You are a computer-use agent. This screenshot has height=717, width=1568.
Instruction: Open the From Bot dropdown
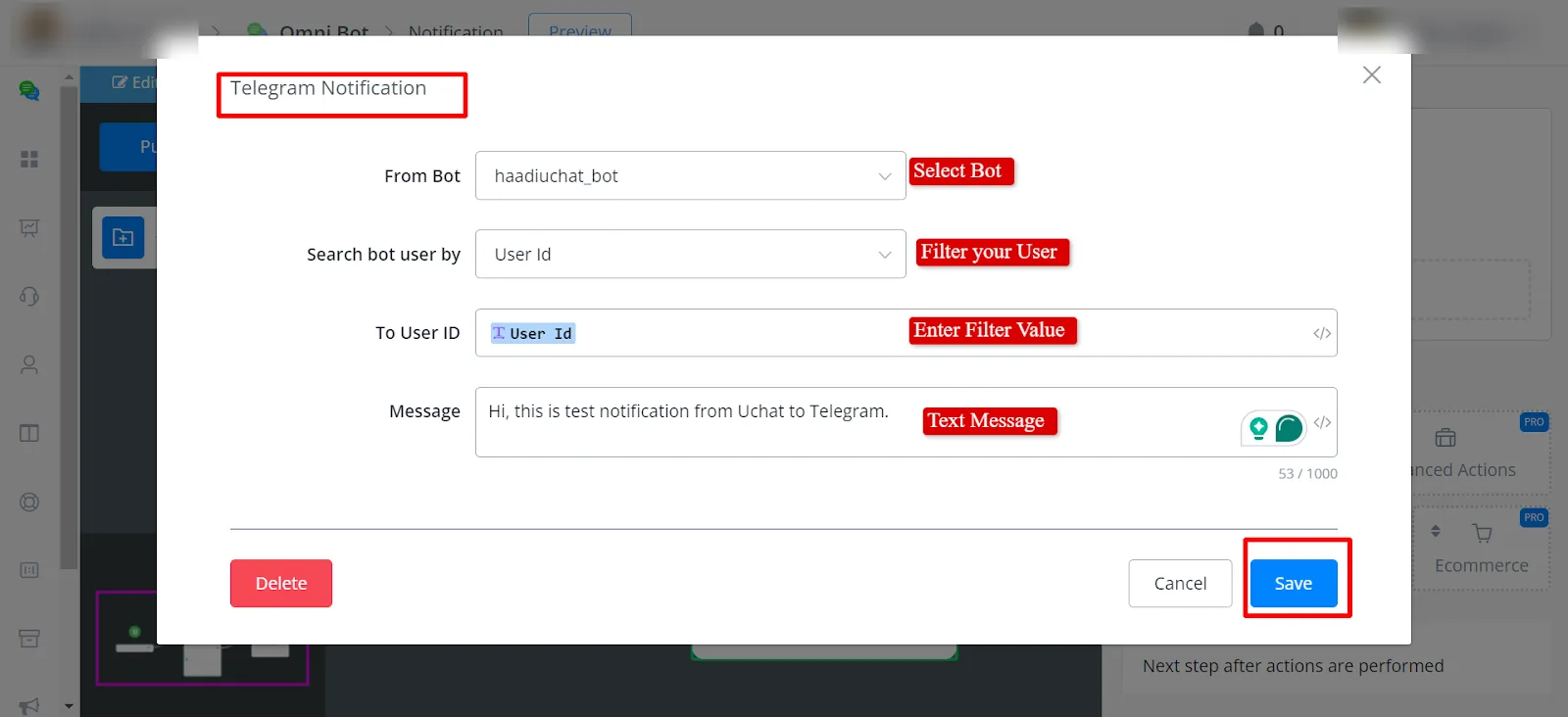pos(690,175)
